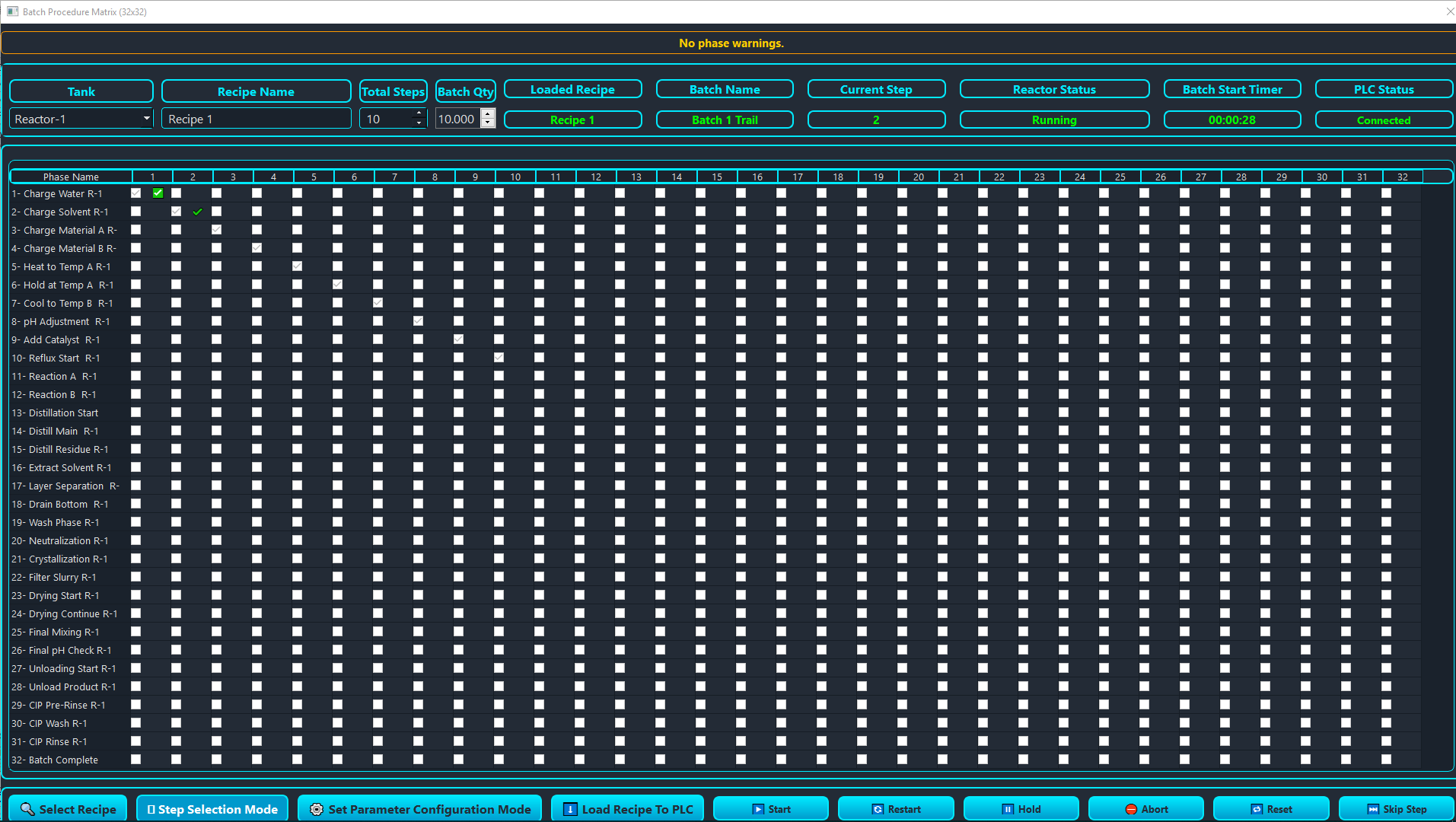The width and height of the screenshot is (1456, 822).
Task: Click the Restart batch icon
Action: click(x=878, y=809)
